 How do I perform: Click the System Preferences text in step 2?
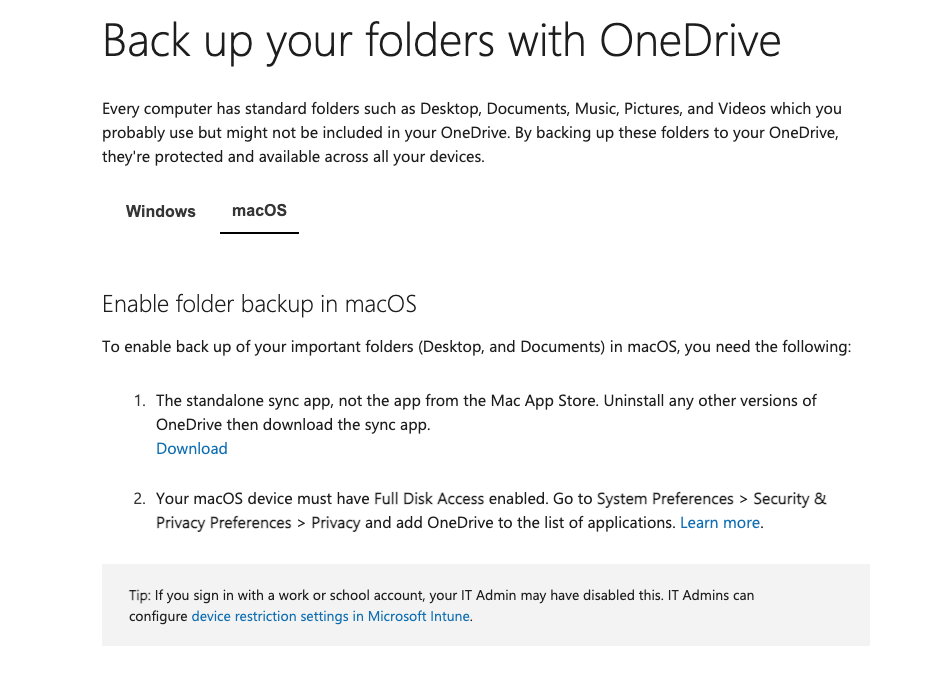tap(665, 499)
